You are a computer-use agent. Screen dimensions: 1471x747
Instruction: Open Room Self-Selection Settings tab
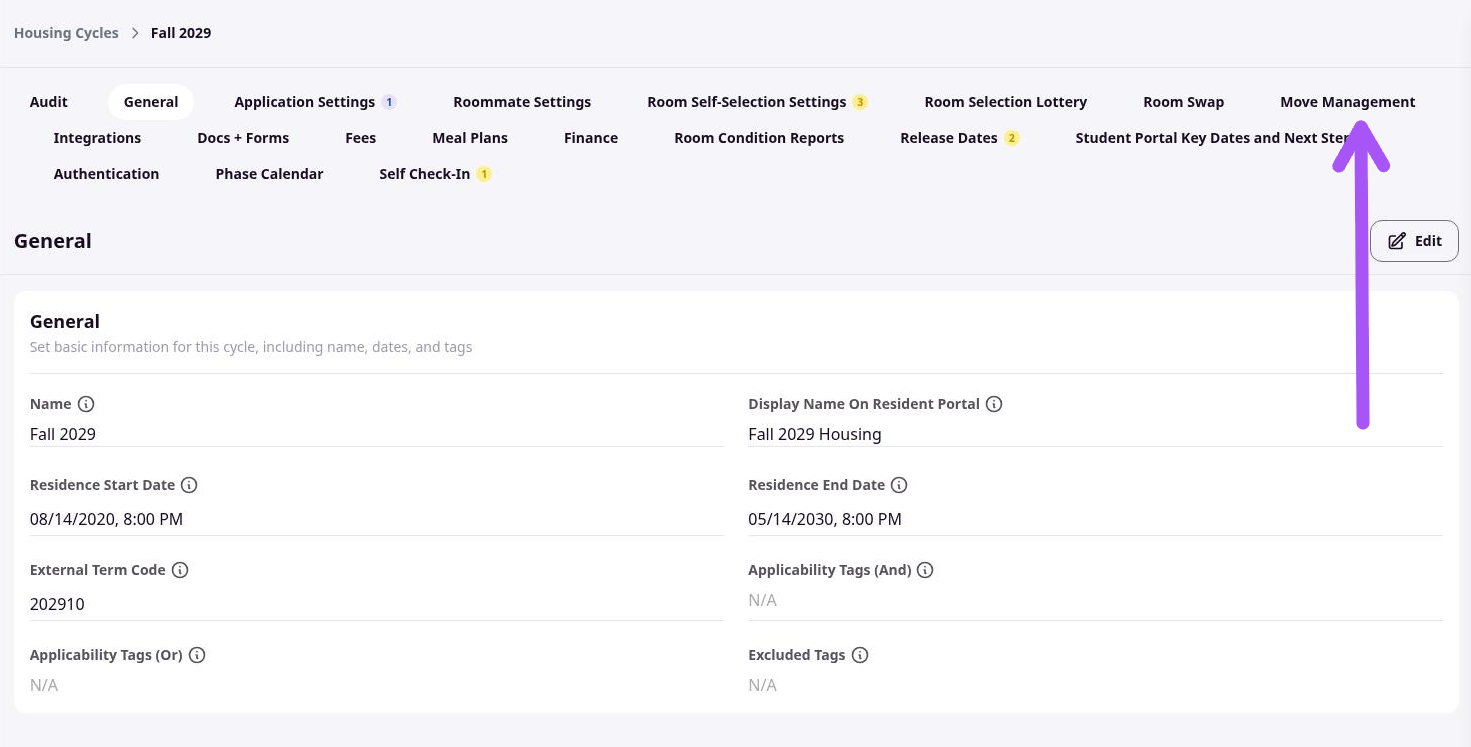(757, 102)
